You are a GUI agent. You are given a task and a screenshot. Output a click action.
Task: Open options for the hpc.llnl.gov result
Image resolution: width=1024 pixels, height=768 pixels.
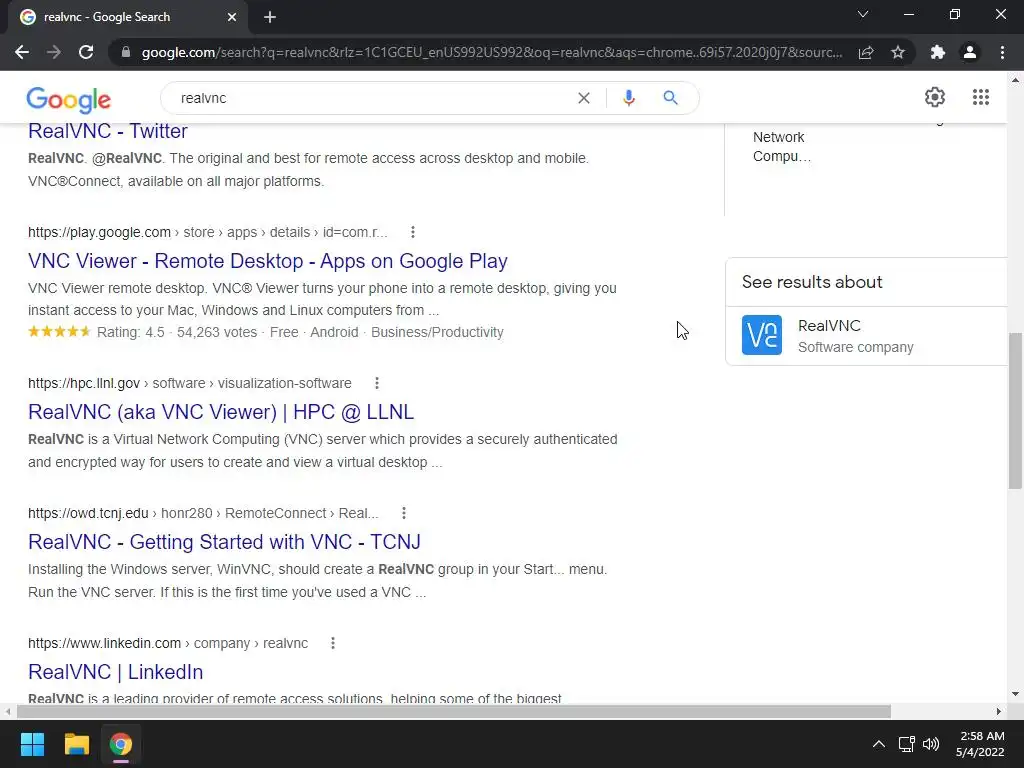377,383
